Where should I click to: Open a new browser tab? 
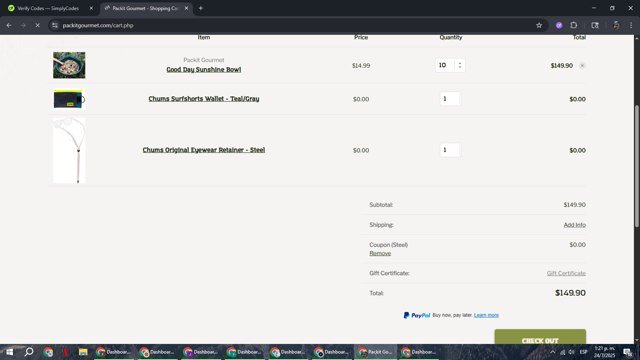pyautogui.click(x=200, y=8)
